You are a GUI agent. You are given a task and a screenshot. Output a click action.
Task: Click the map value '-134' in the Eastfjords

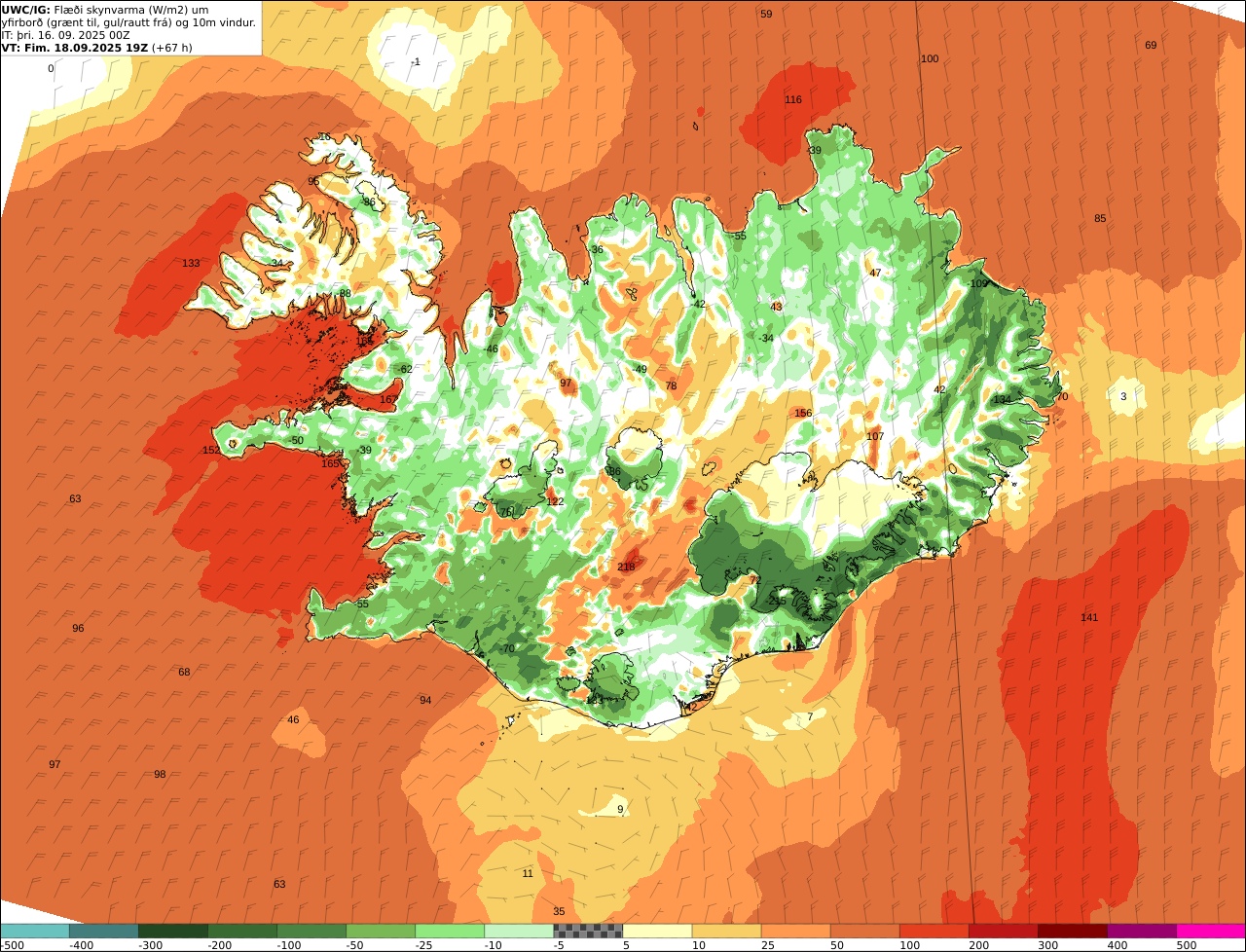(x=1000, y=399)
